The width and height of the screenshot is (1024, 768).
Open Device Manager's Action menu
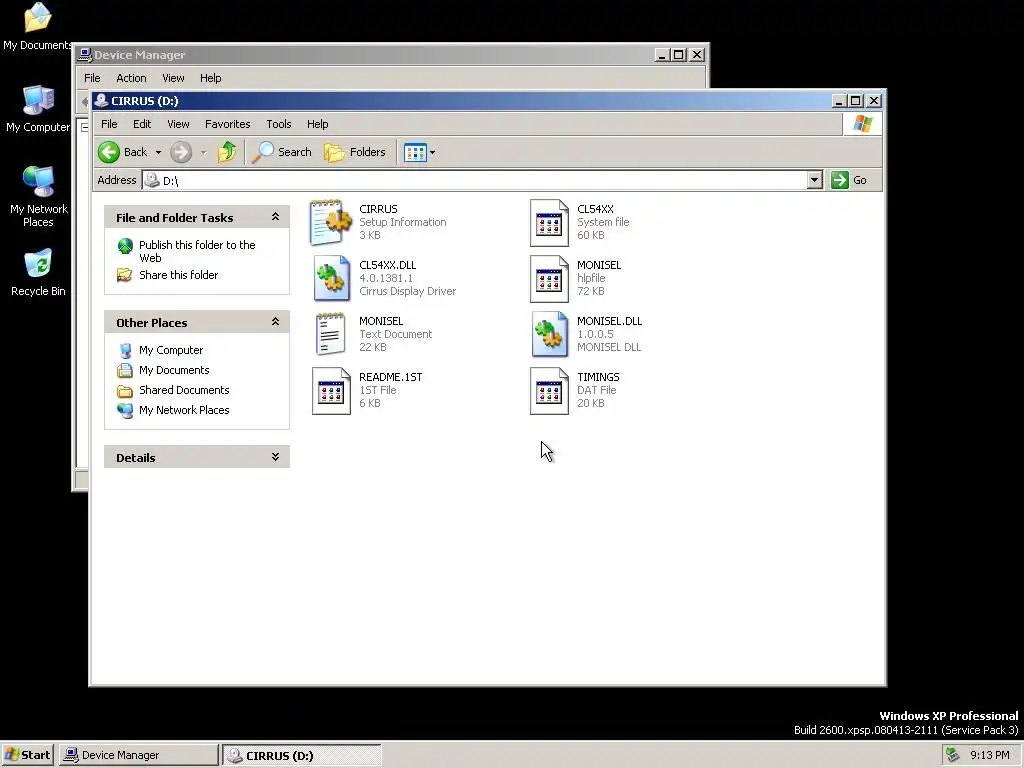click(131, 78)
